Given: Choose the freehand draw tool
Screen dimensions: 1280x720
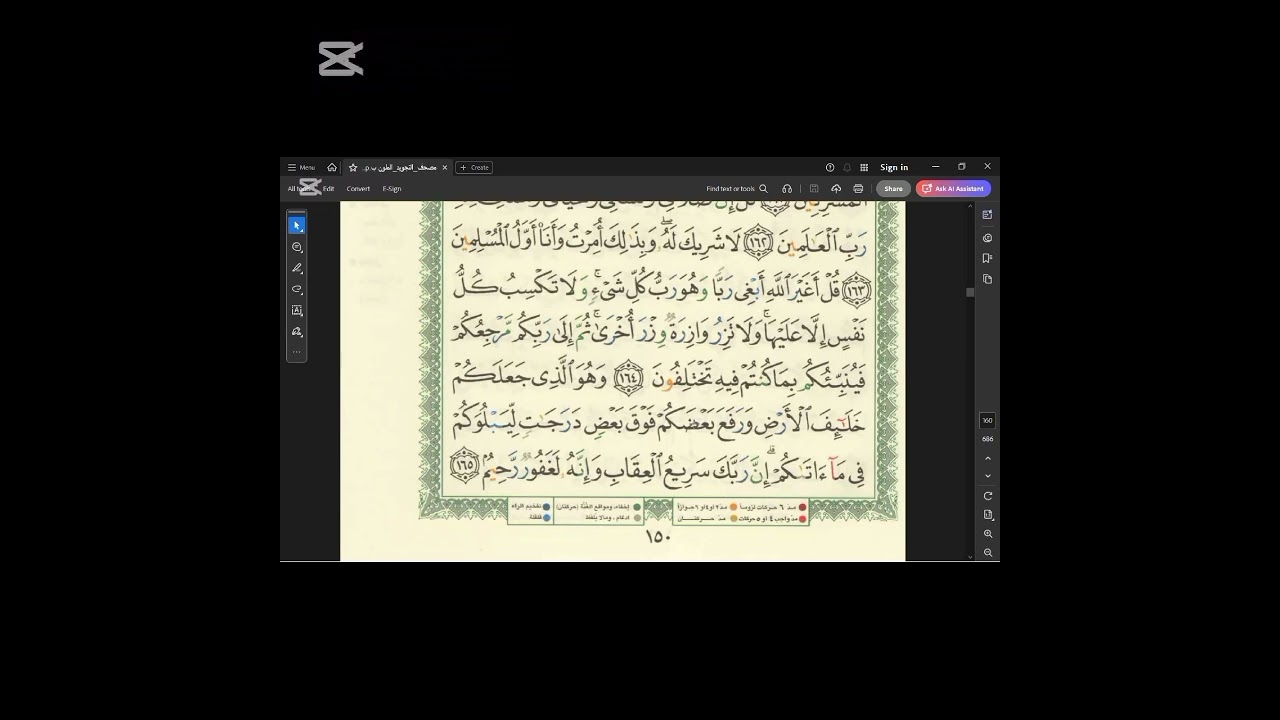Looking at the screenshot, I should 297,289.
